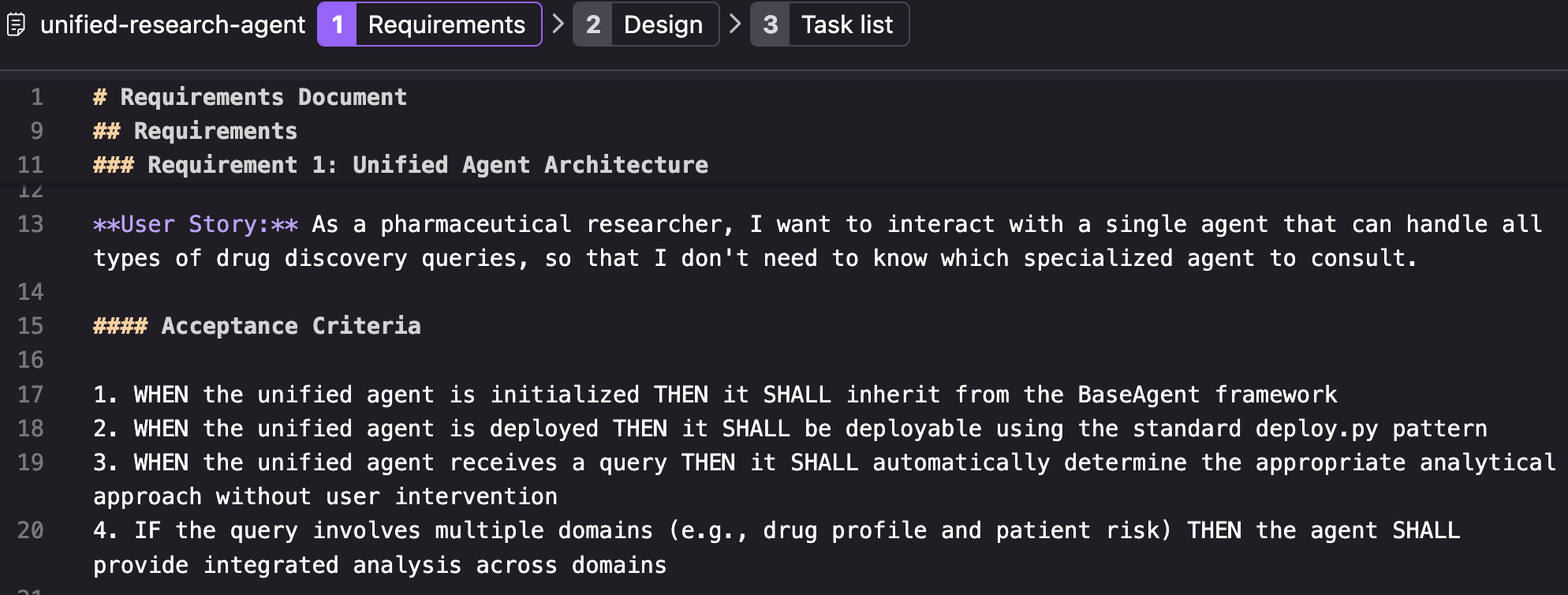Click the '**User Story:**' bold text
This screenshot has height=595, width=1568.
click(x=196, y=224)
